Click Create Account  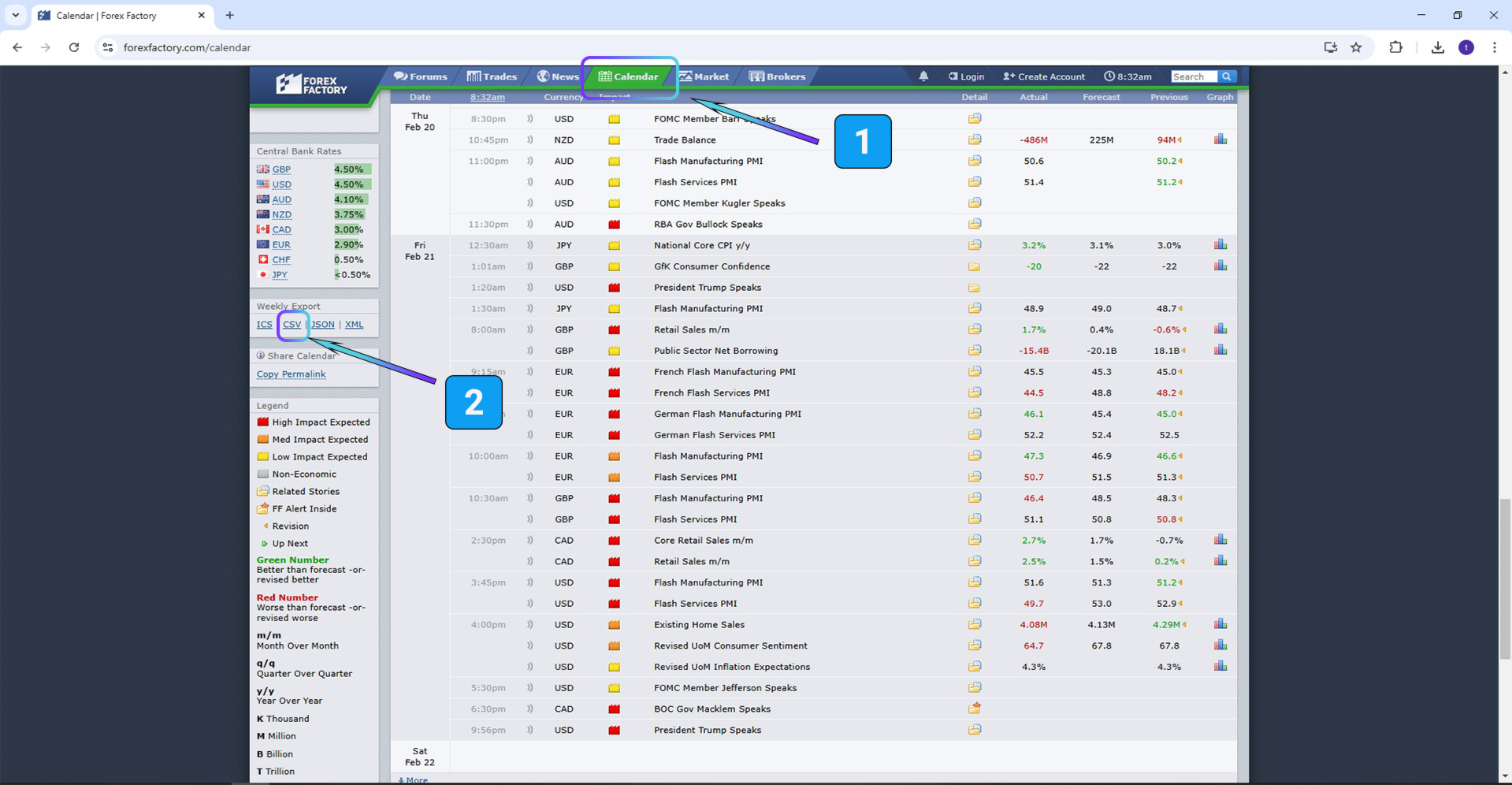coord(1044,76)
